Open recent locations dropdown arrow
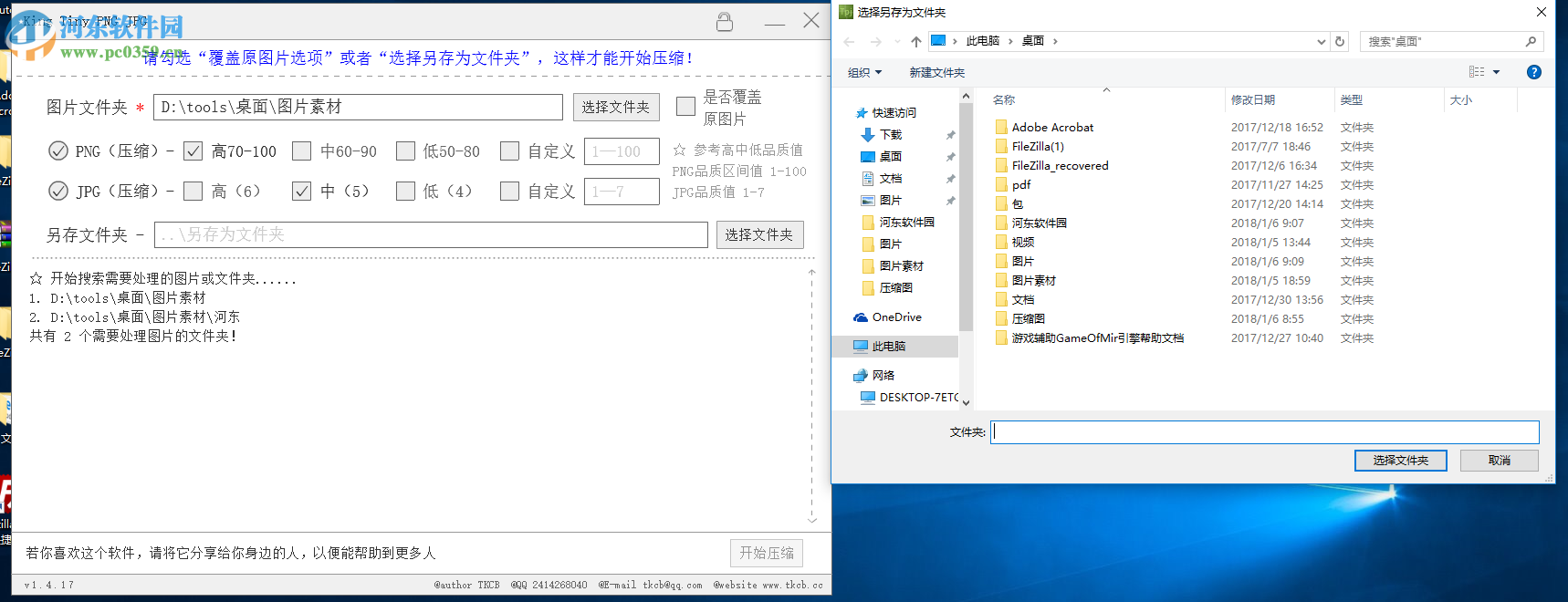The width and height of the screenshot is (1568, 602). 897,42
